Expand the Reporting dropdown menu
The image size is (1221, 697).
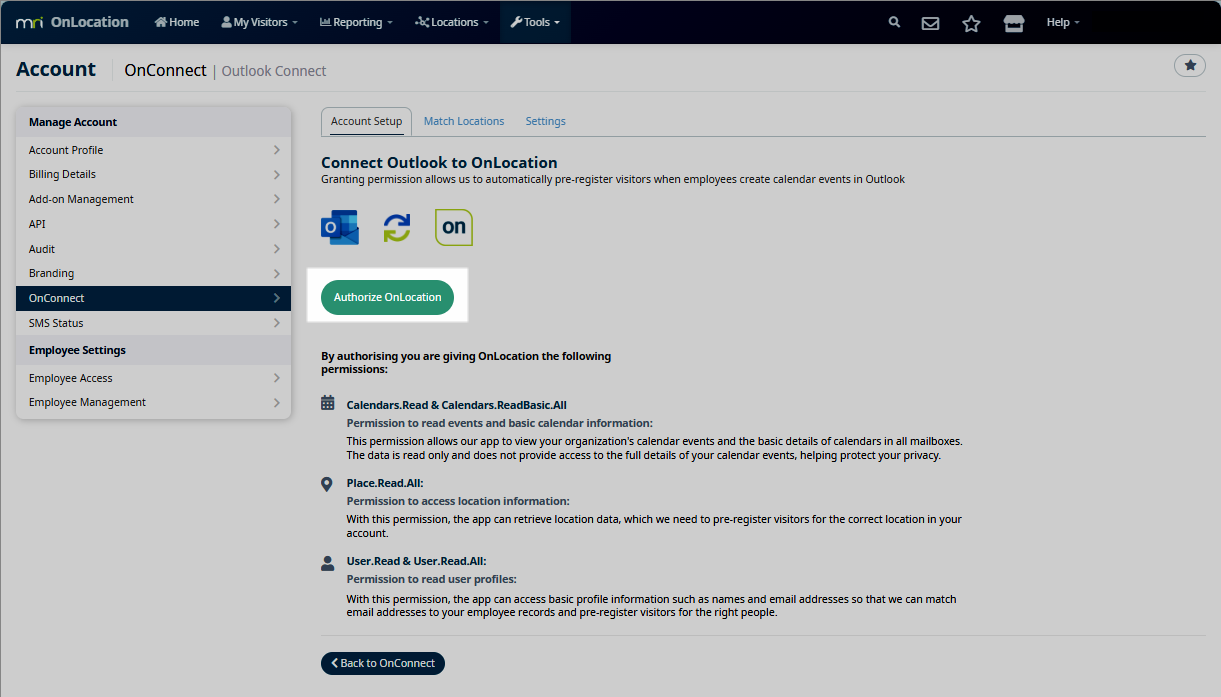pyautogui.click(x=356, y=22)
